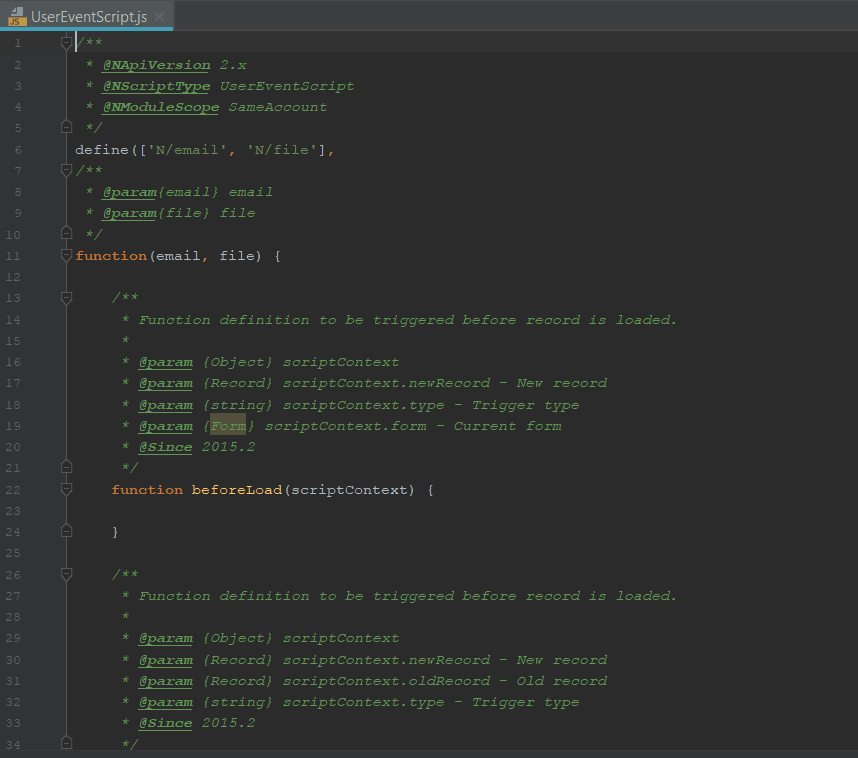Viewport: 858px width, 758px height.
Task: Select the UserEventScript.js editor tab
Action: (x=86, y=16)
